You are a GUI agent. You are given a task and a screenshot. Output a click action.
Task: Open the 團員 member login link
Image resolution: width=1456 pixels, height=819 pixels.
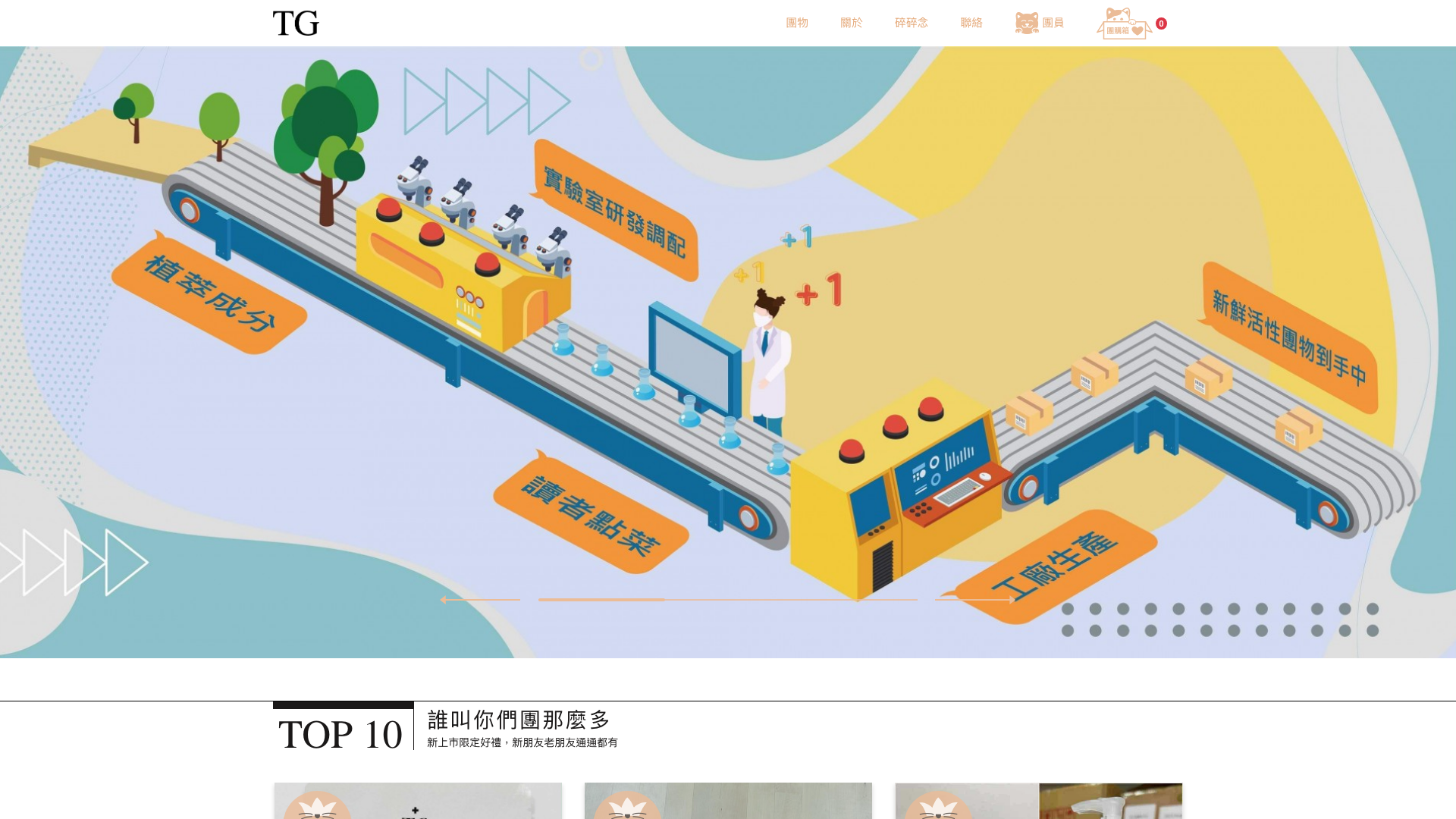coord(1053,23)
